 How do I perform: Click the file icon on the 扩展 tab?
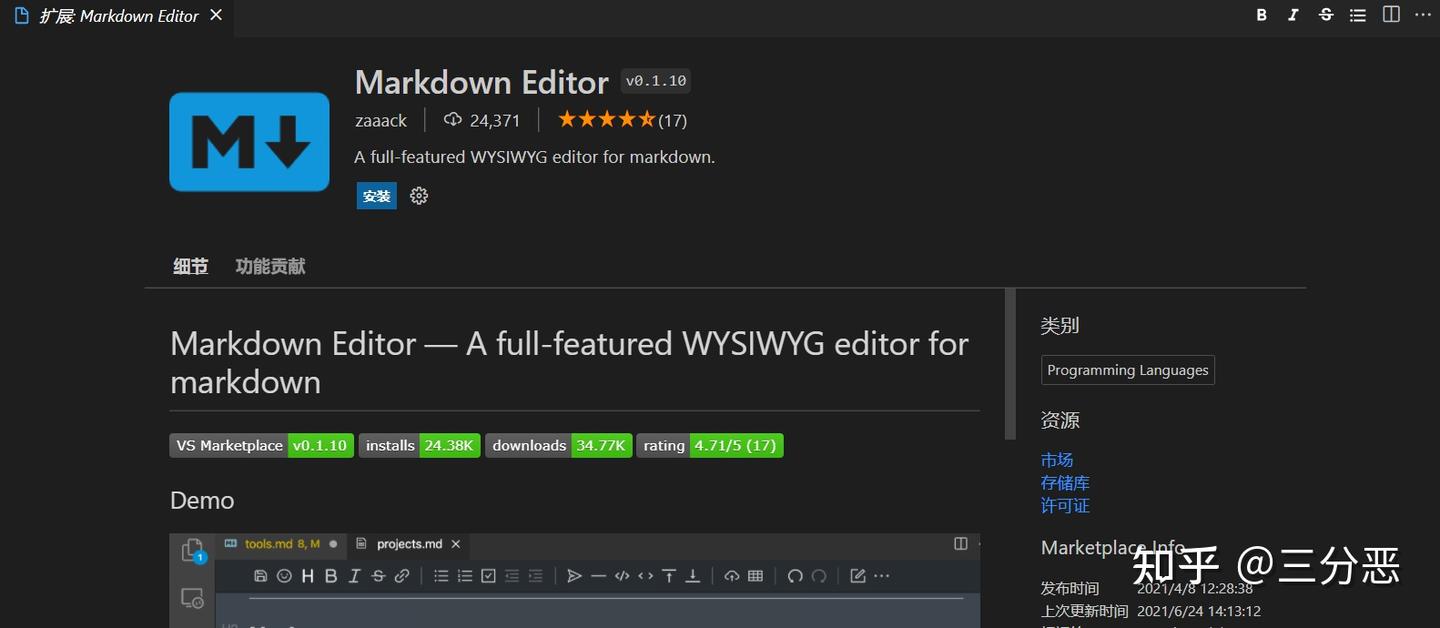pyautogui.click(x=22, y=15)
